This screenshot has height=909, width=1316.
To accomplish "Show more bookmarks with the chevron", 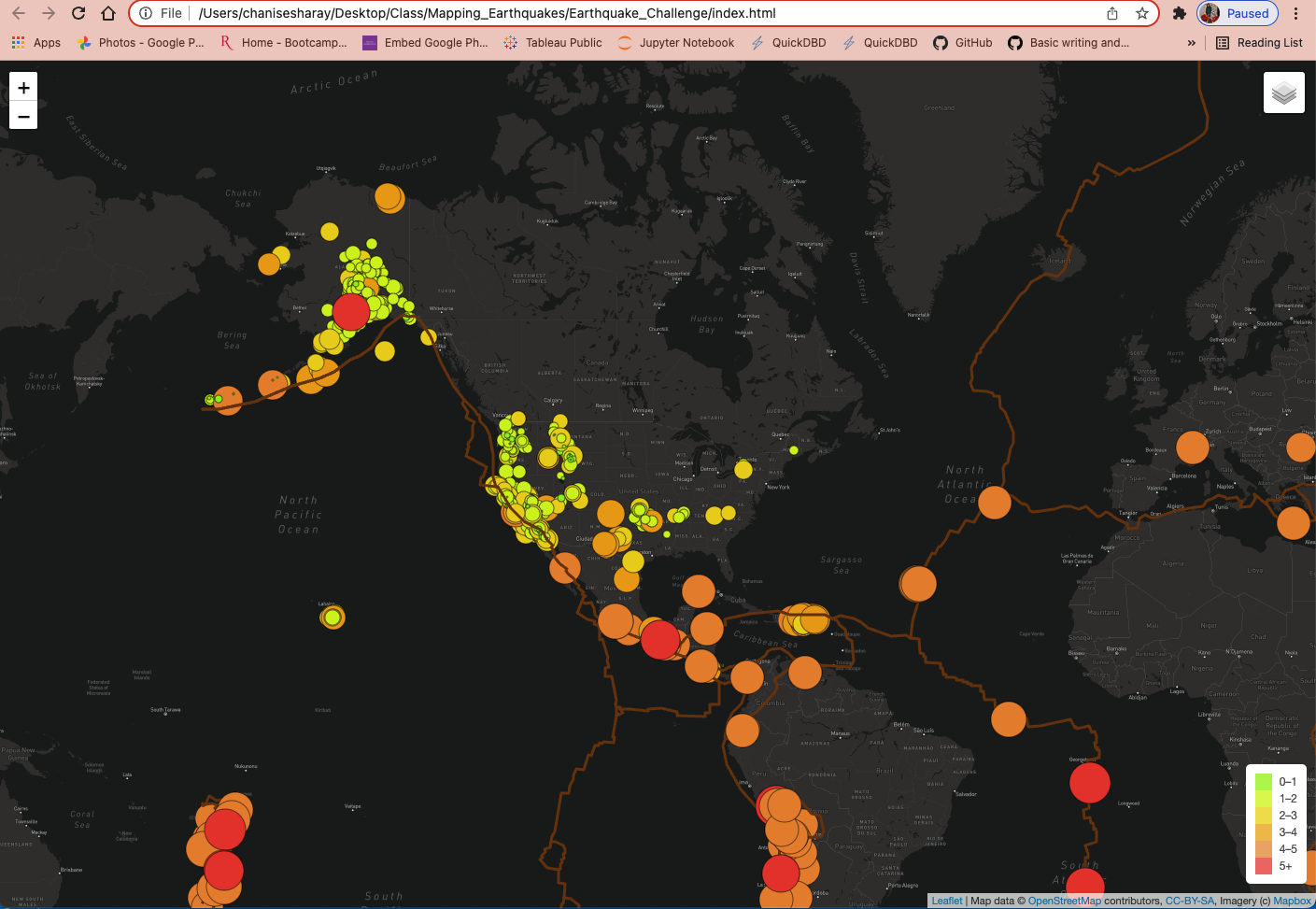I will pyautogui.click(x=1191, y=42).
